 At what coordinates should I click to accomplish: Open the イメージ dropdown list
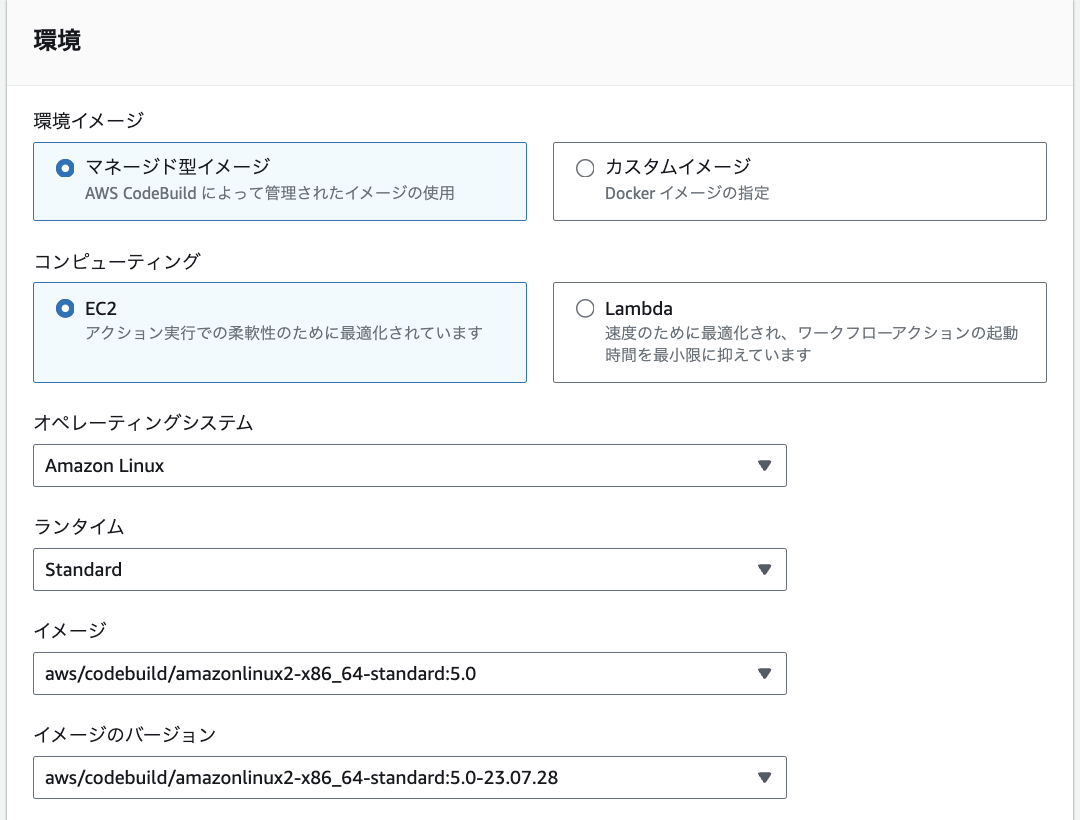pyautogui.click(x=410, y=673)
